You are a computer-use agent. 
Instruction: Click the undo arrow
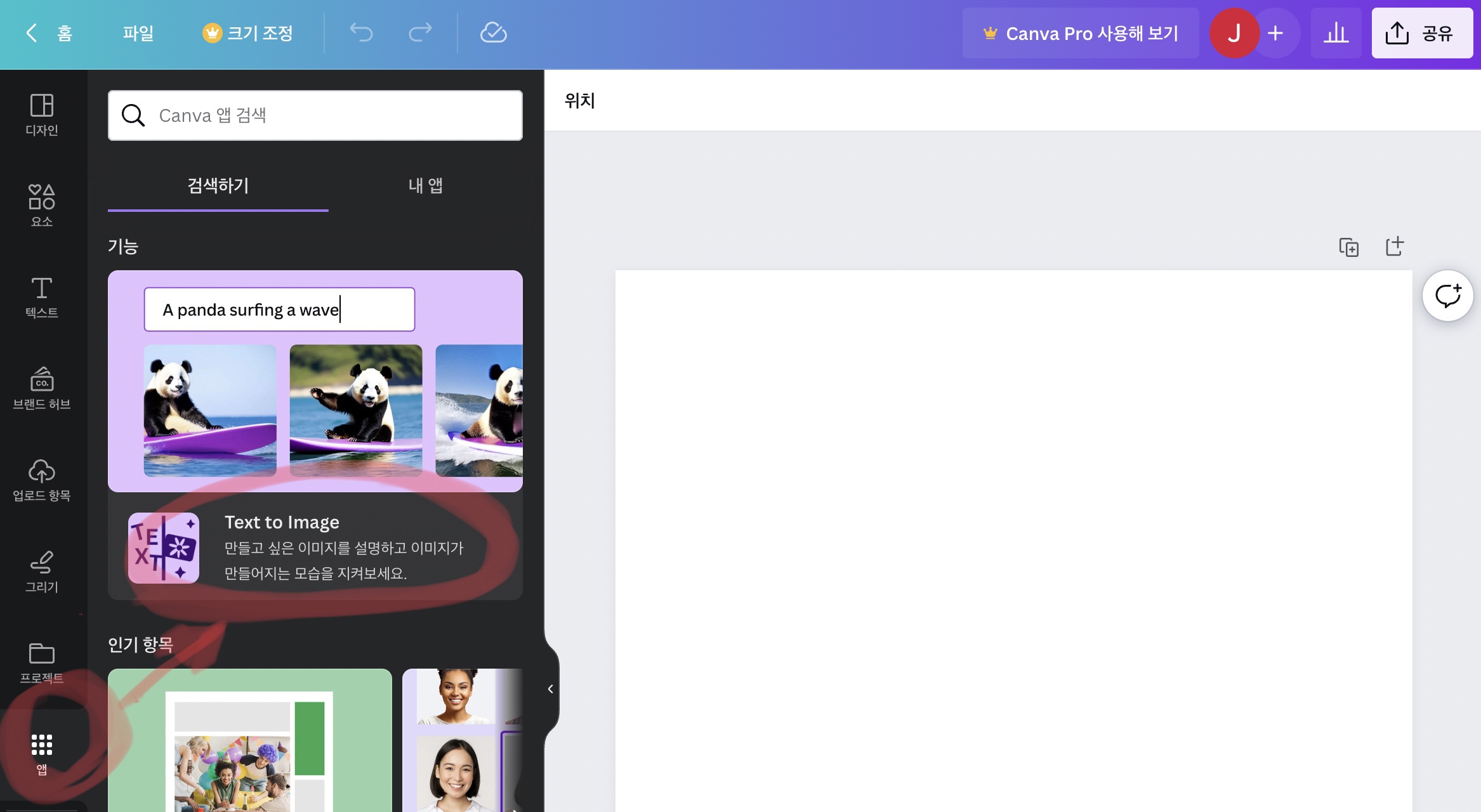click(362, 33)
